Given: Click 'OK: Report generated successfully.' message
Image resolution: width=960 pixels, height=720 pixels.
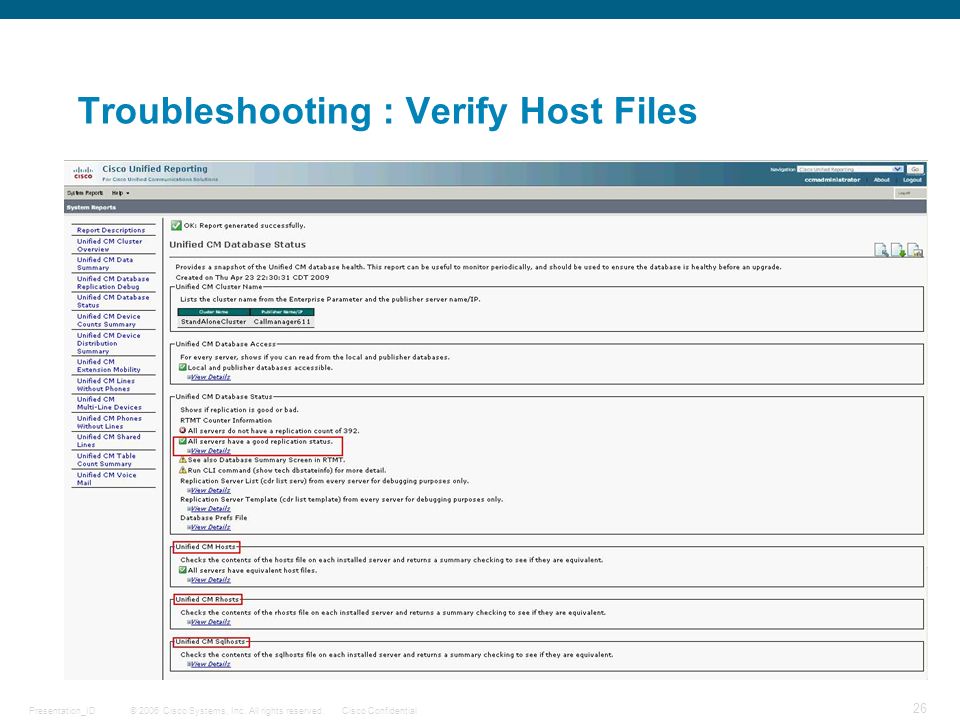Looking at the screenshot, I should (244, 225).
